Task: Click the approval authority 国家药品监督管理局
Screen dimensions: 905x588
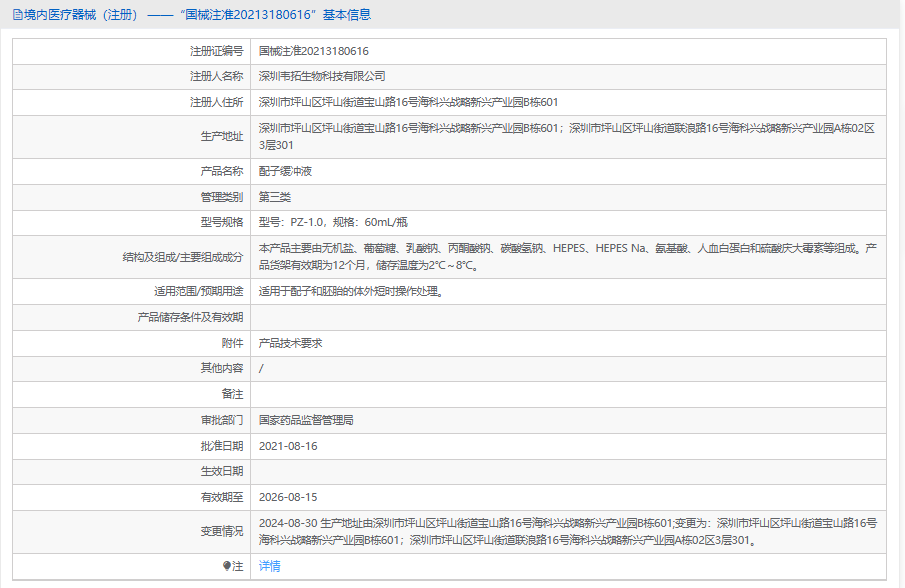Action: tap(306, 420)
